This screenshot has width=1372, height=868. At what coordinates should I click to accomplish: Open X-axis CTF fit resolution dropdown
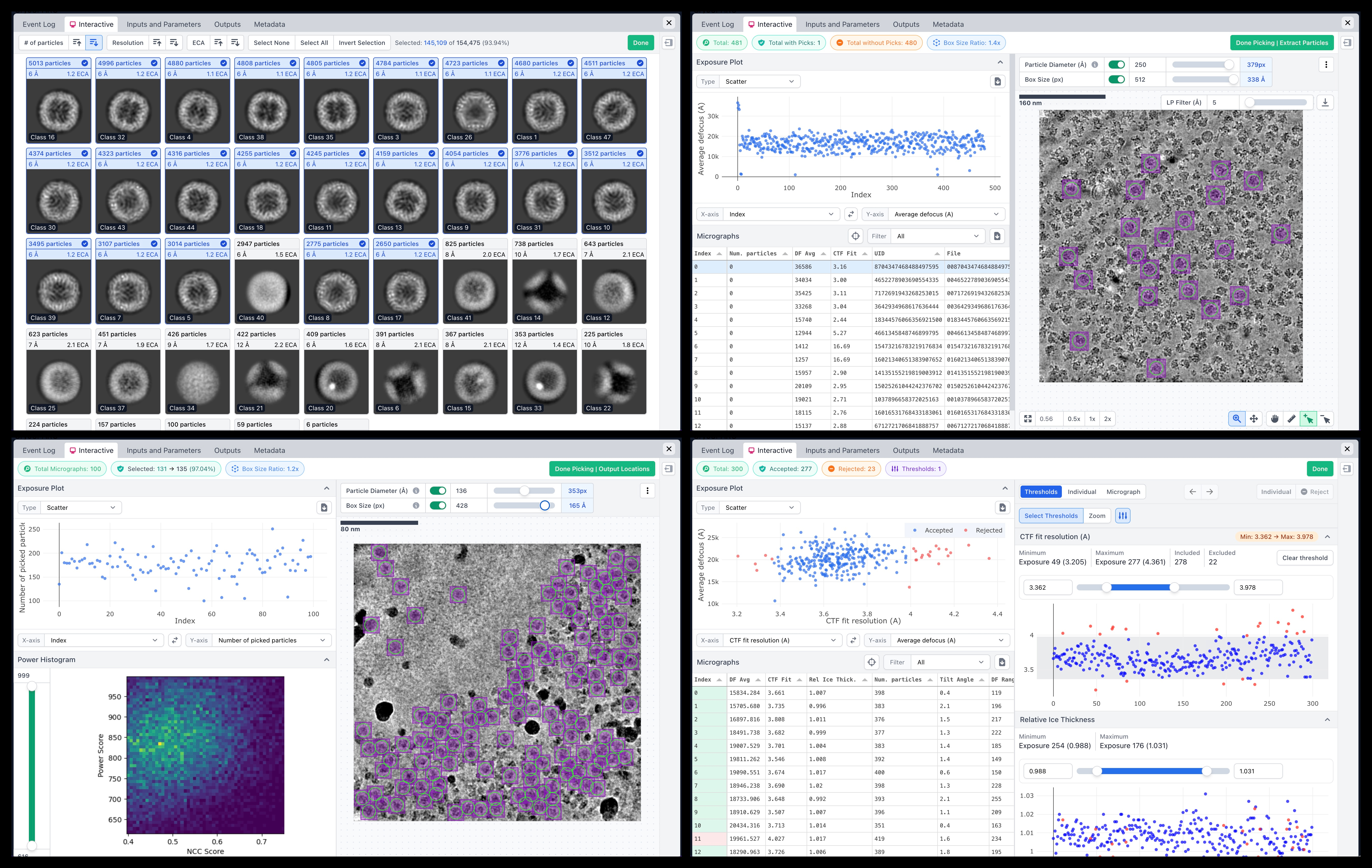[x=783, y=640]
